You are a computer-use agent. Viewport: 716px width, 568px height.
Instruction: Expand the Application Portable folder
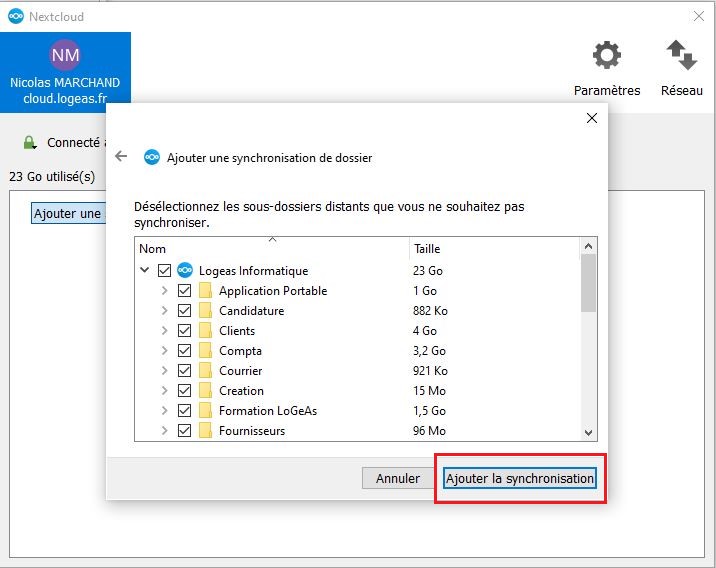click(165, 291)
